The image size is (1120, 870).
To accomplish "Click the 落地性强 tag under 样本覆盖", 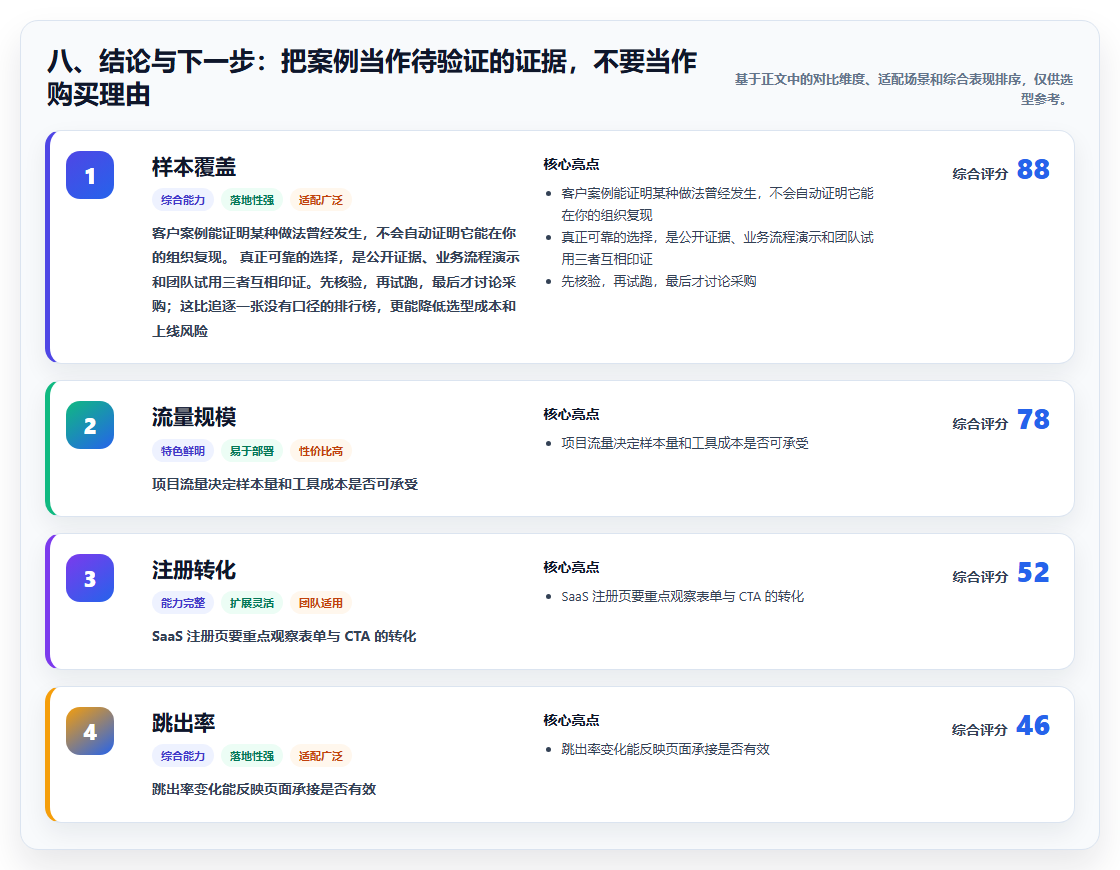I will (251, 200).
